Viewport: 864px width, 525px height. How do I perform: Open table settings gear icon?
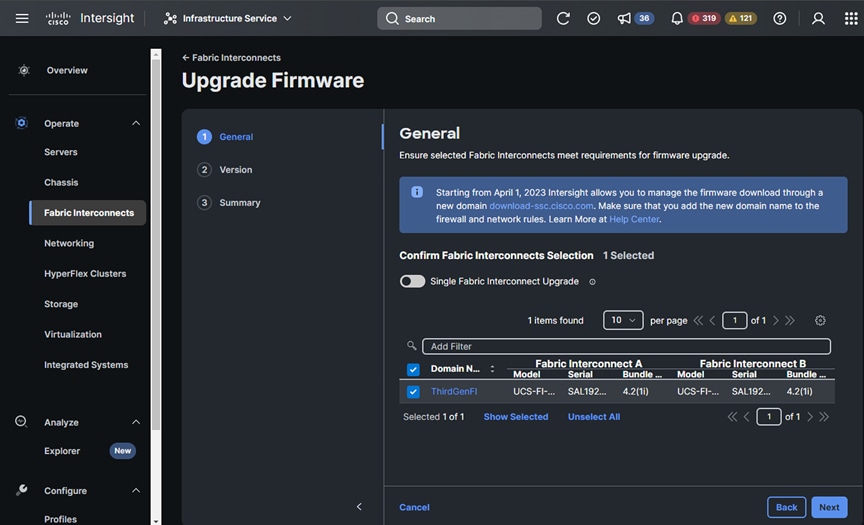(x=820, y=321)
